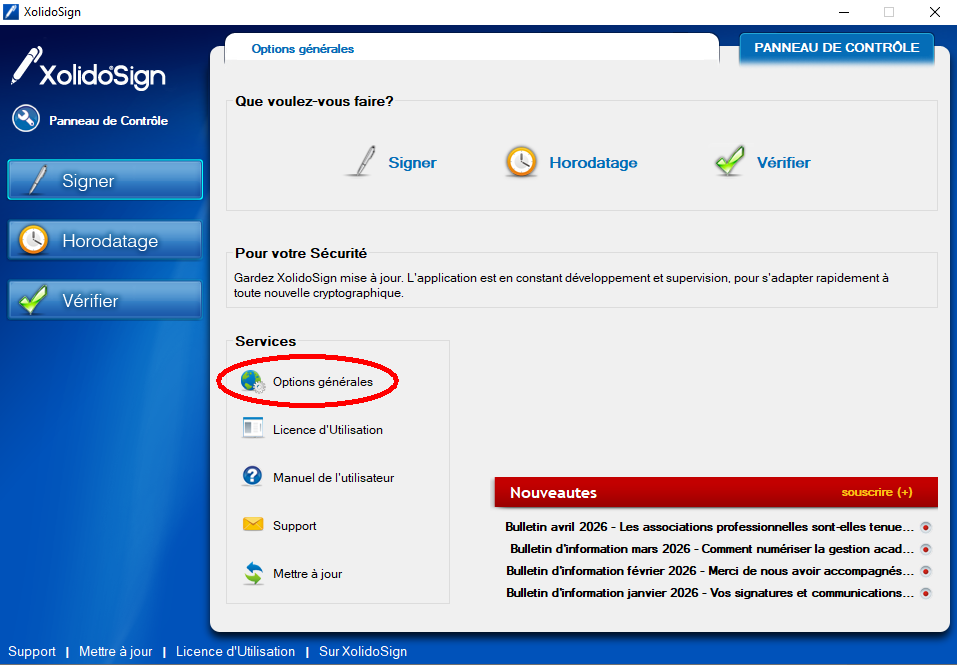Open the Licence d'Utilisation link in the footer
This screenshot has width=957, height=665.
pyautogui.click(x=236, y=652)
